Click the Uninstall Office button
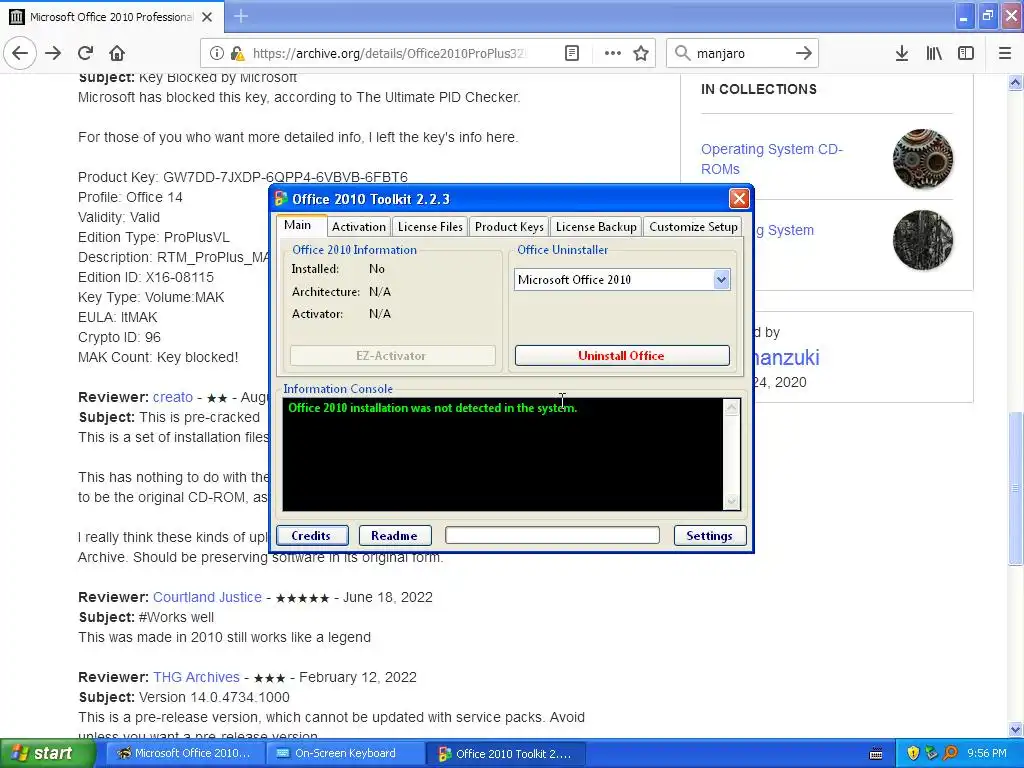Screen dimensions: 1024x768 click(622, 355)
